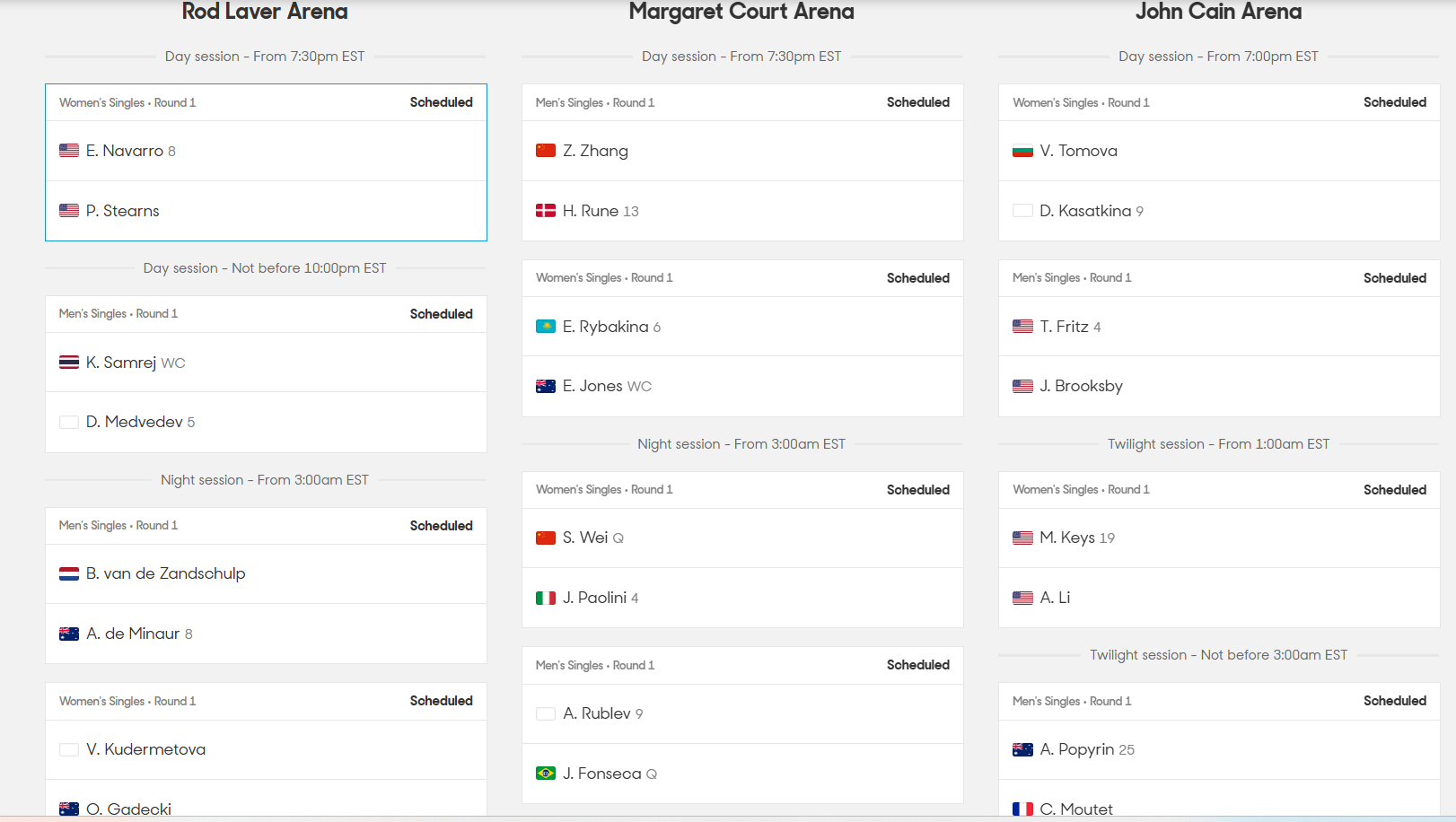Select player A. Popyrin
This screenshot has height=822, width=1456.
click(1076, 749)
